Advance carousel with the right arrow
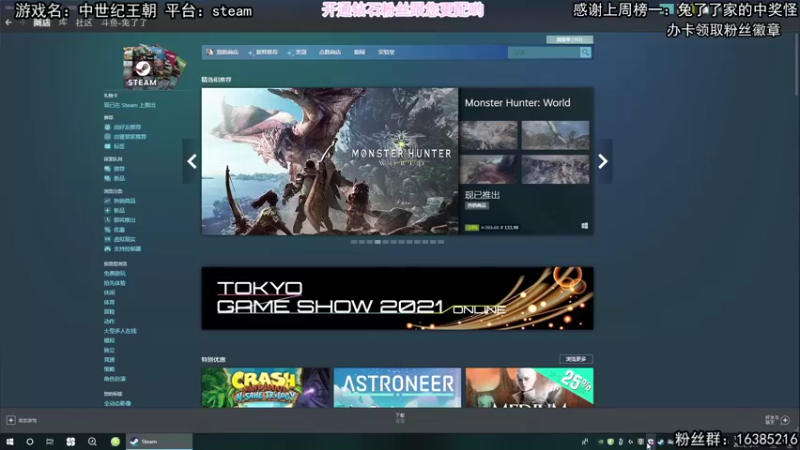The width and height of the screenshot is (800, 450). tap(603, 161)
